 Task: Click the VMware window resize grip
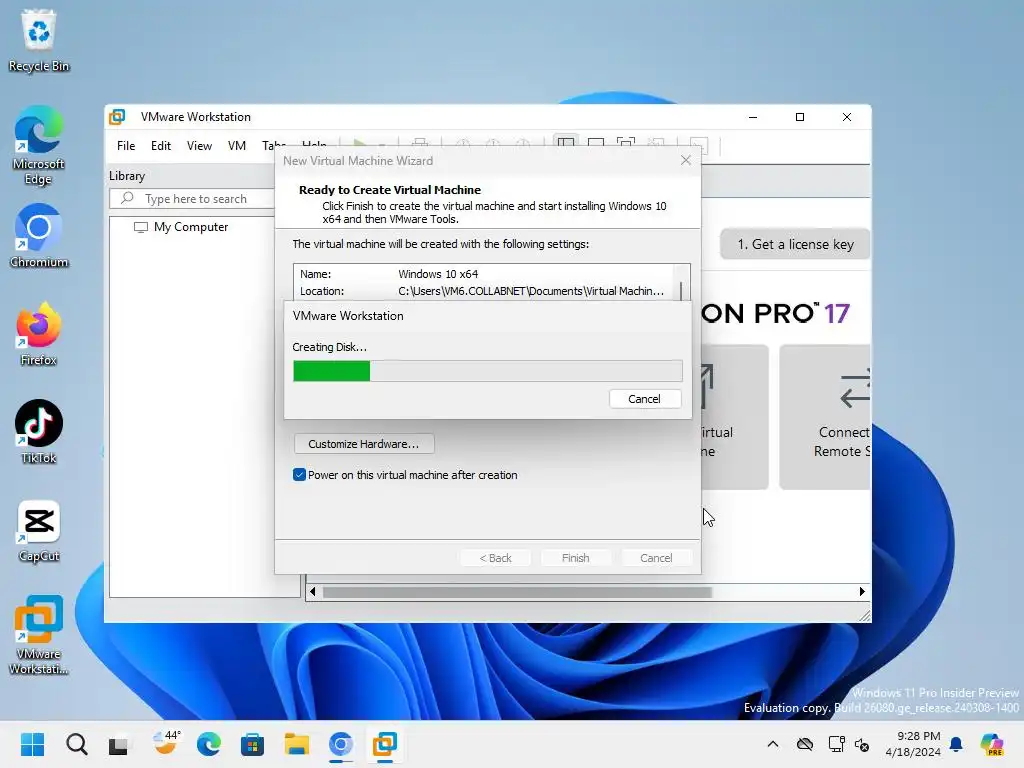point(864,615)
